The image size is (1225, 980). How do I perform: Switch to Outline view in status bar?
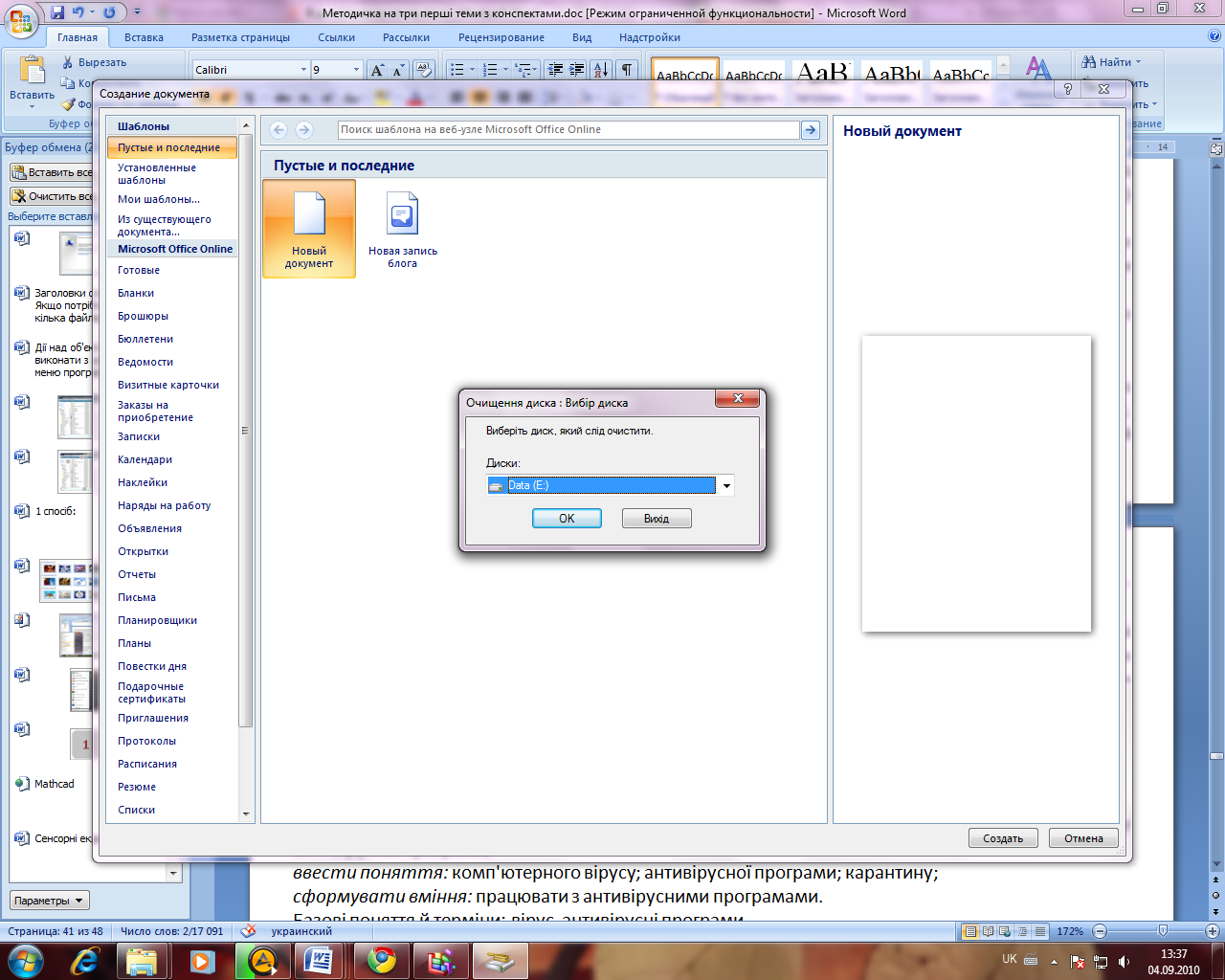(x=1022, y=931)
